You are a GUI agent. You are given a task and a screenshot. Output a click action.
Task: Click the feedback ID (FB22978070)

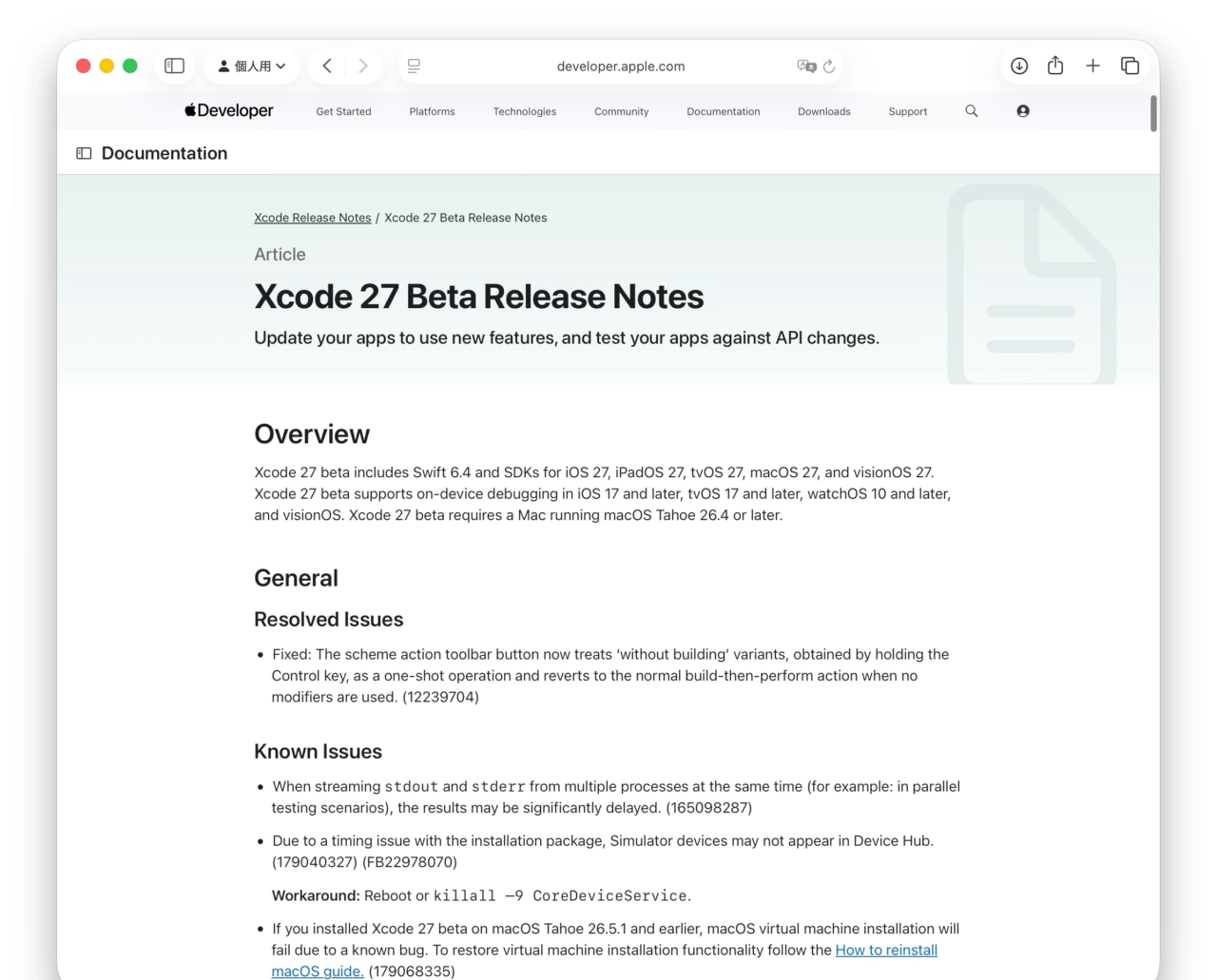pos(410,862)
